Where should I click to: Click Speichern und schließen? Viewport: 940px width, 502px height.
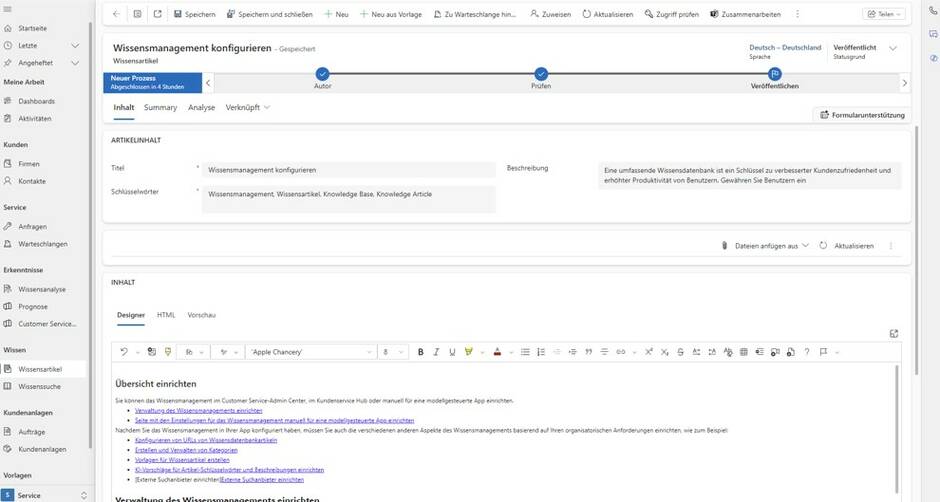pos(269,14)
